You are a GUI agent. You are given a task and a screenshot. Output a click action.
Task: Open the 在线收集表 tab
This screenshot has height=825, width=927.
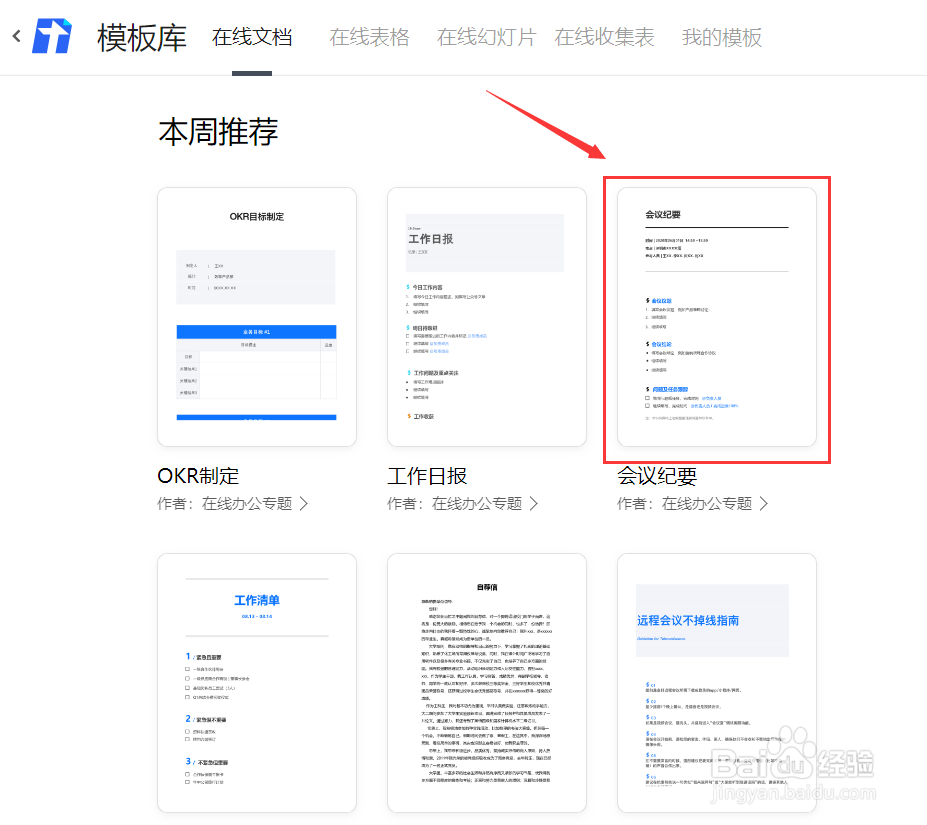604,36
